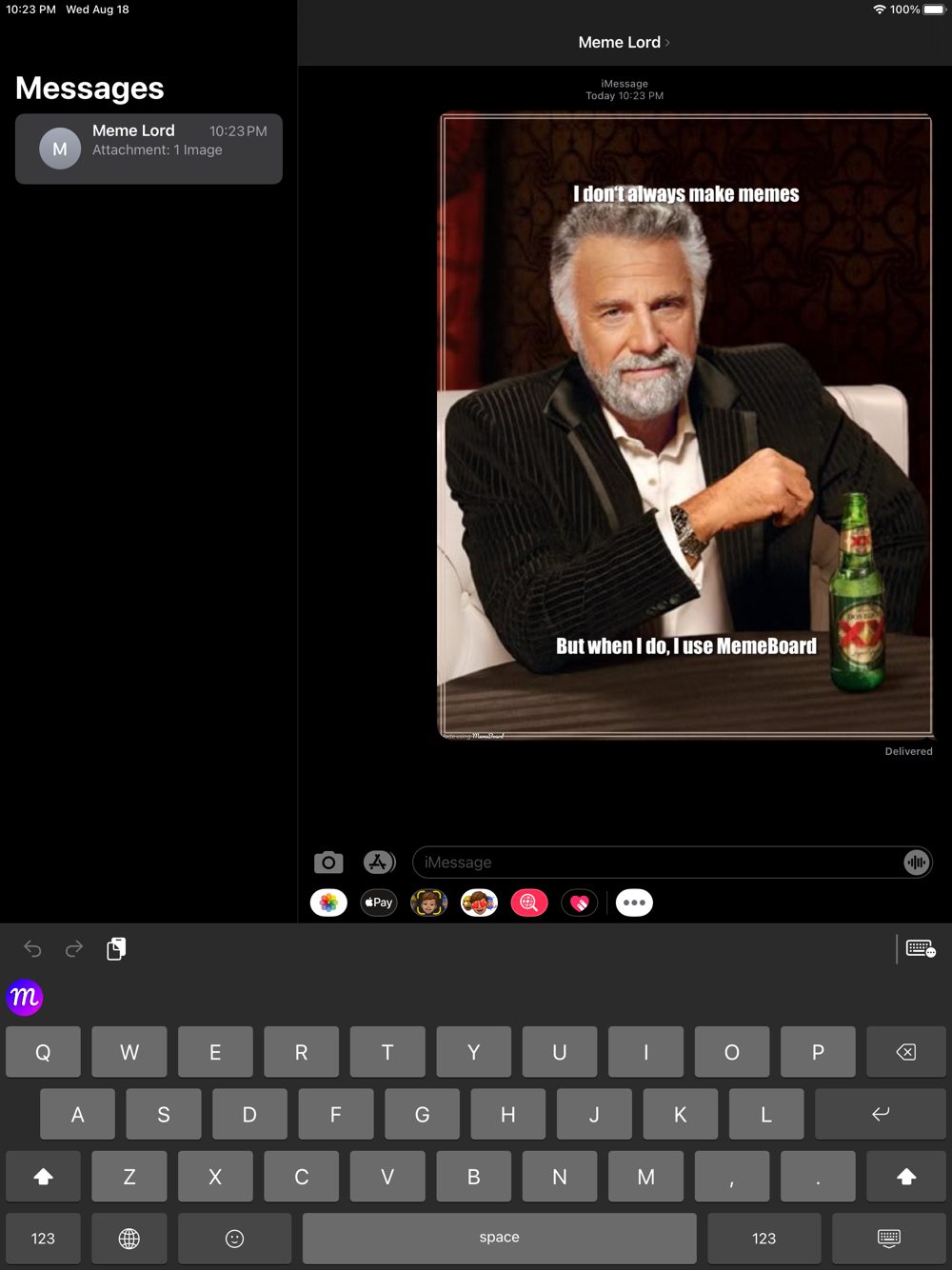Open the Digital Touch heart app
This screenshot has height=1270, width=952.
tap(580, 903)
